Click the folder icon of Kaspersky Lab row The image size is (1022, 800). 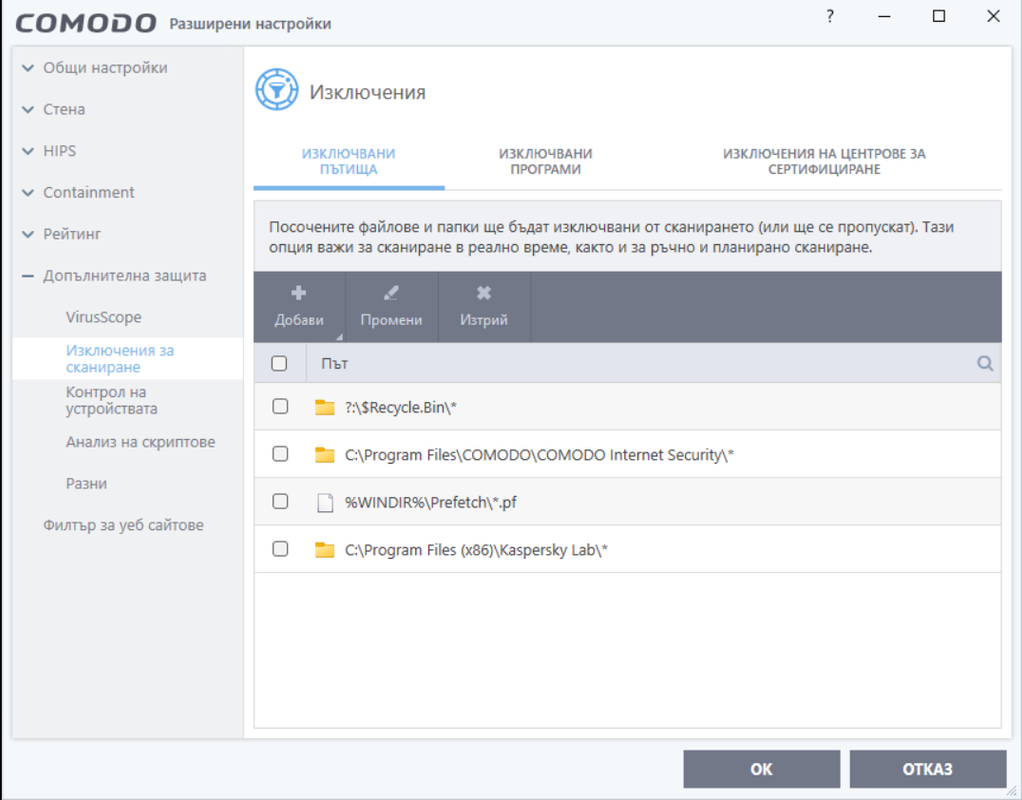point(325,550)
